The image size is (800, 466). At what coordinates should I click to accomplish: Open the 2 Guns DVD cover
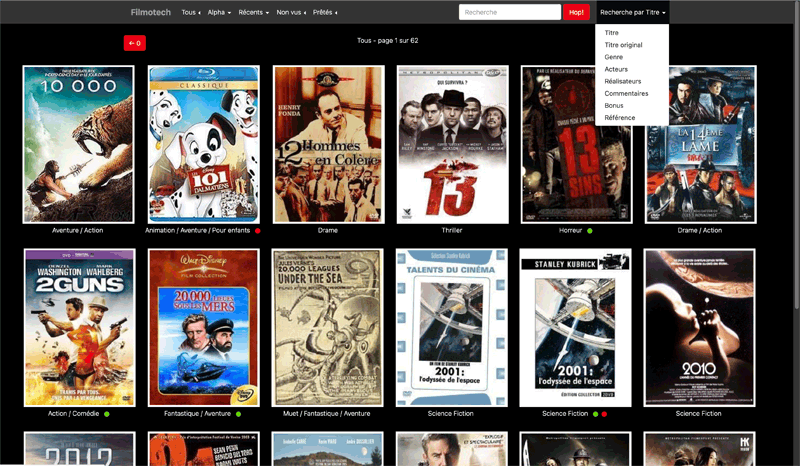80,328
